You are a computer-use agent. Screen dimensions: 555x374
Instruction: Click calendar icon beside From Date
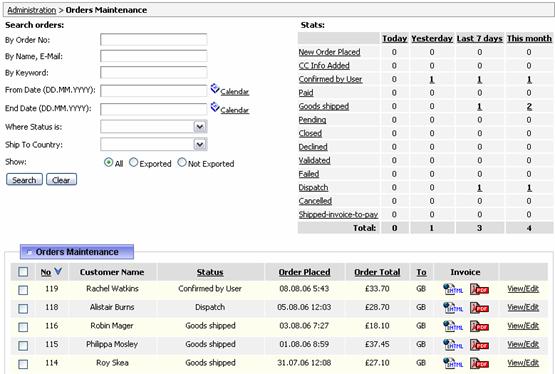tap(214, 88)
